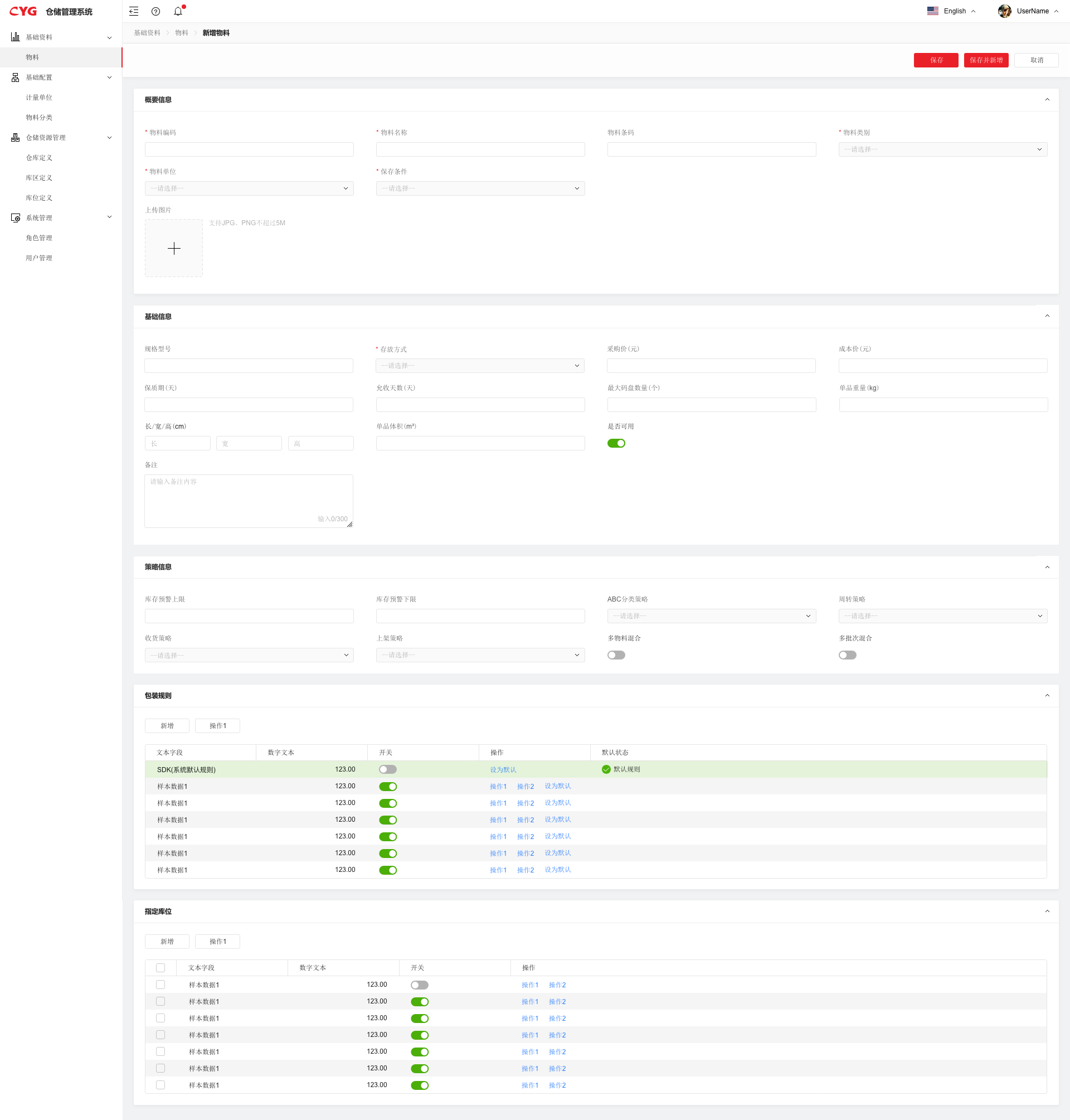Open the 周转策略 dropdown
The height and width of the screenshot is (1120, 1070).
[942, 616]
